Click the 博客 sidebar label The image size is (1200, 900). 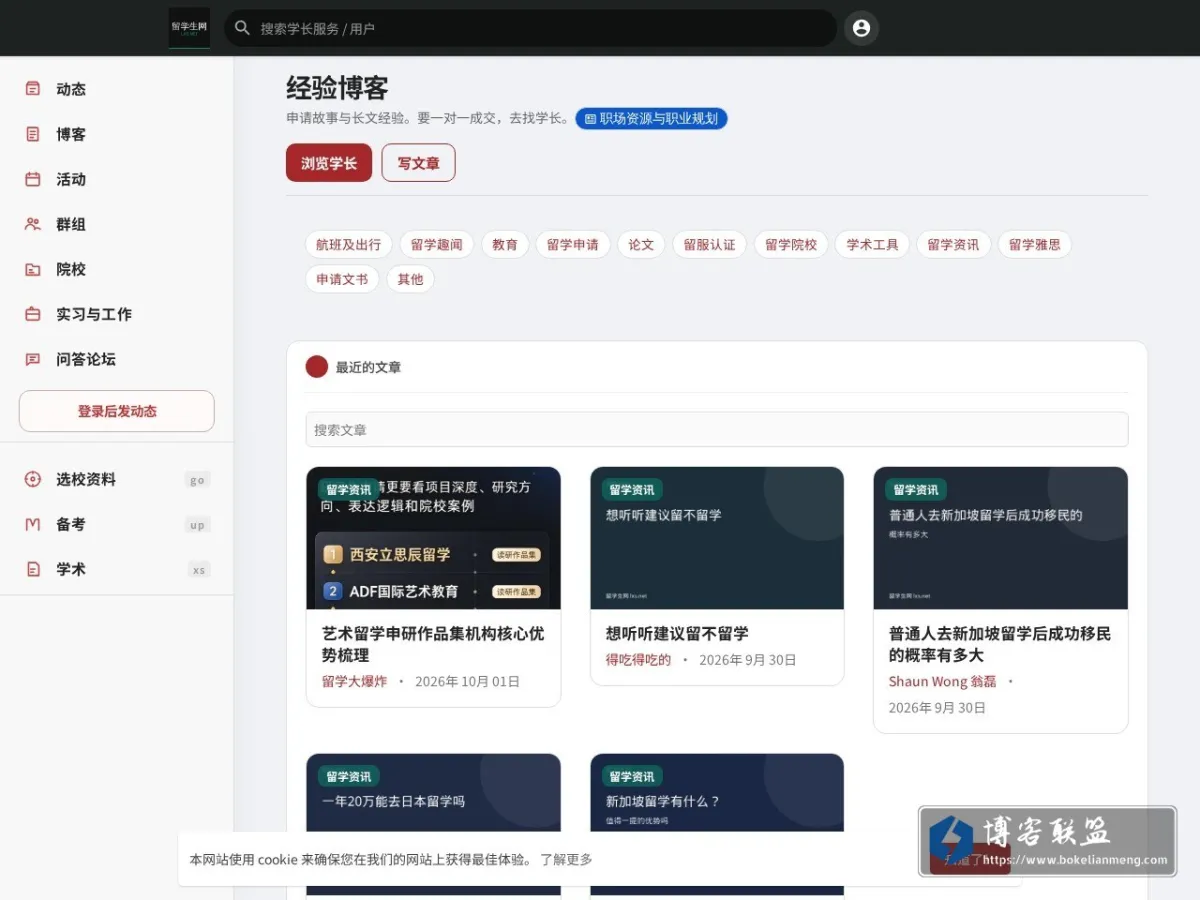click(x=71, y=134)
